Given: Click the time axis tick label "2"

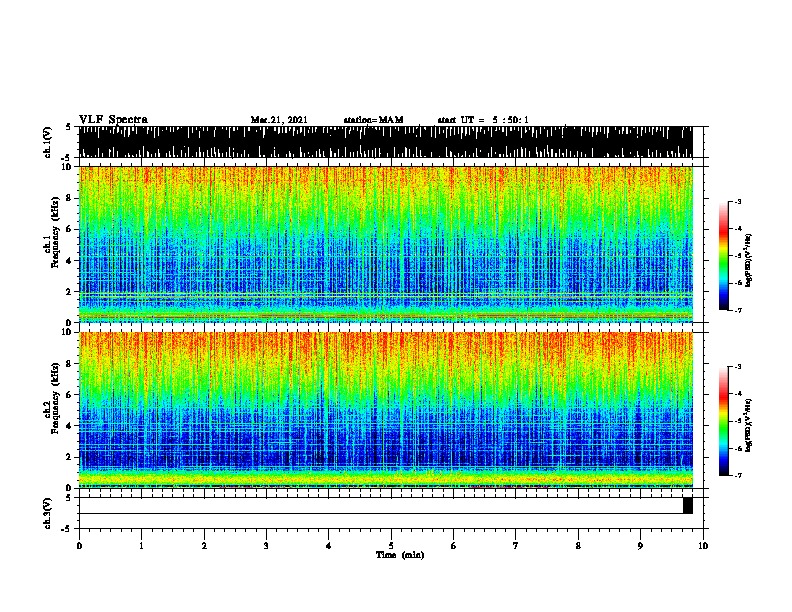Looking at the screenshot, I should [x=204, y=546].
